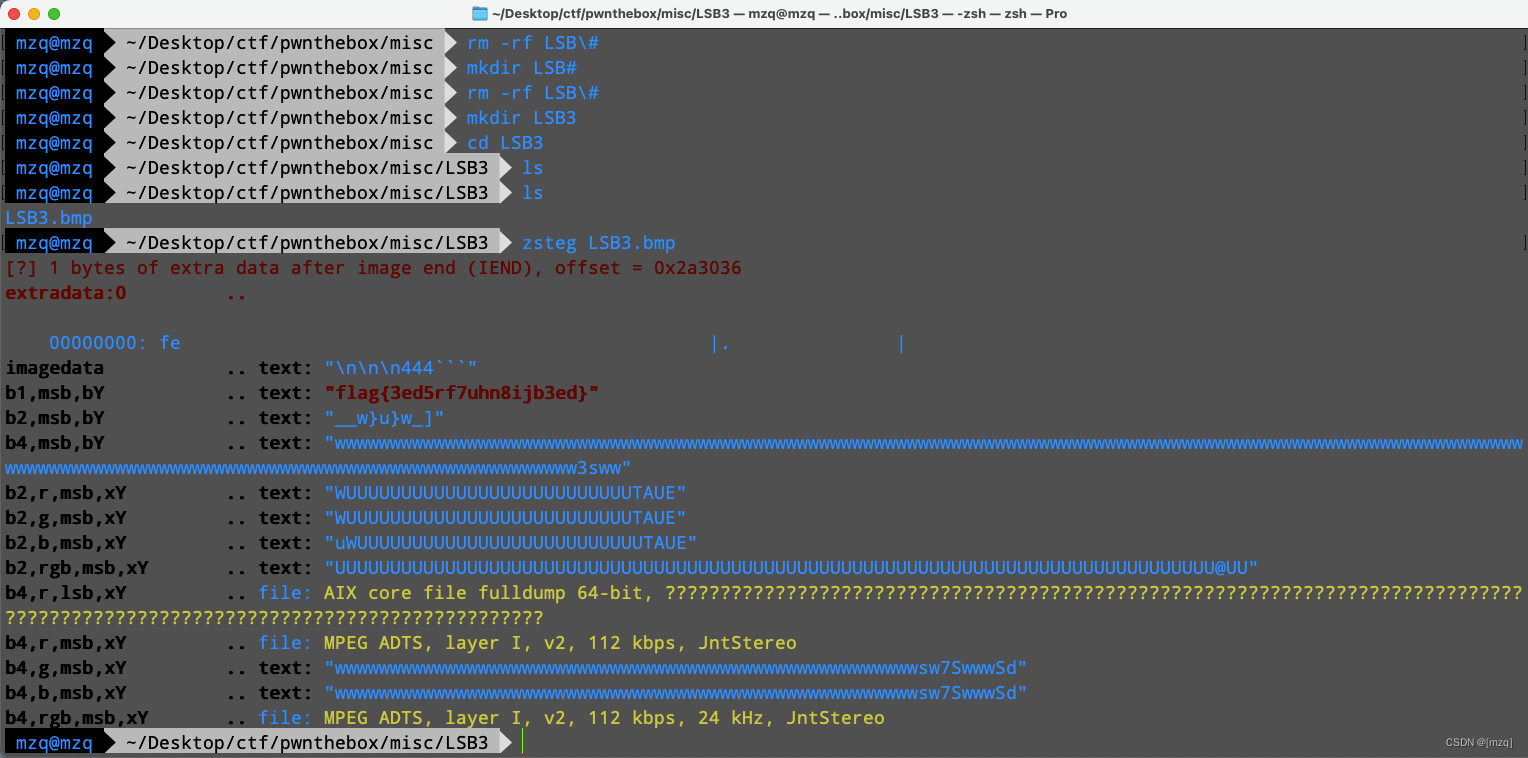
Task: Click the flag{3ed5rf7uhn8ijb3ed} string
Action: pos(461,393)
